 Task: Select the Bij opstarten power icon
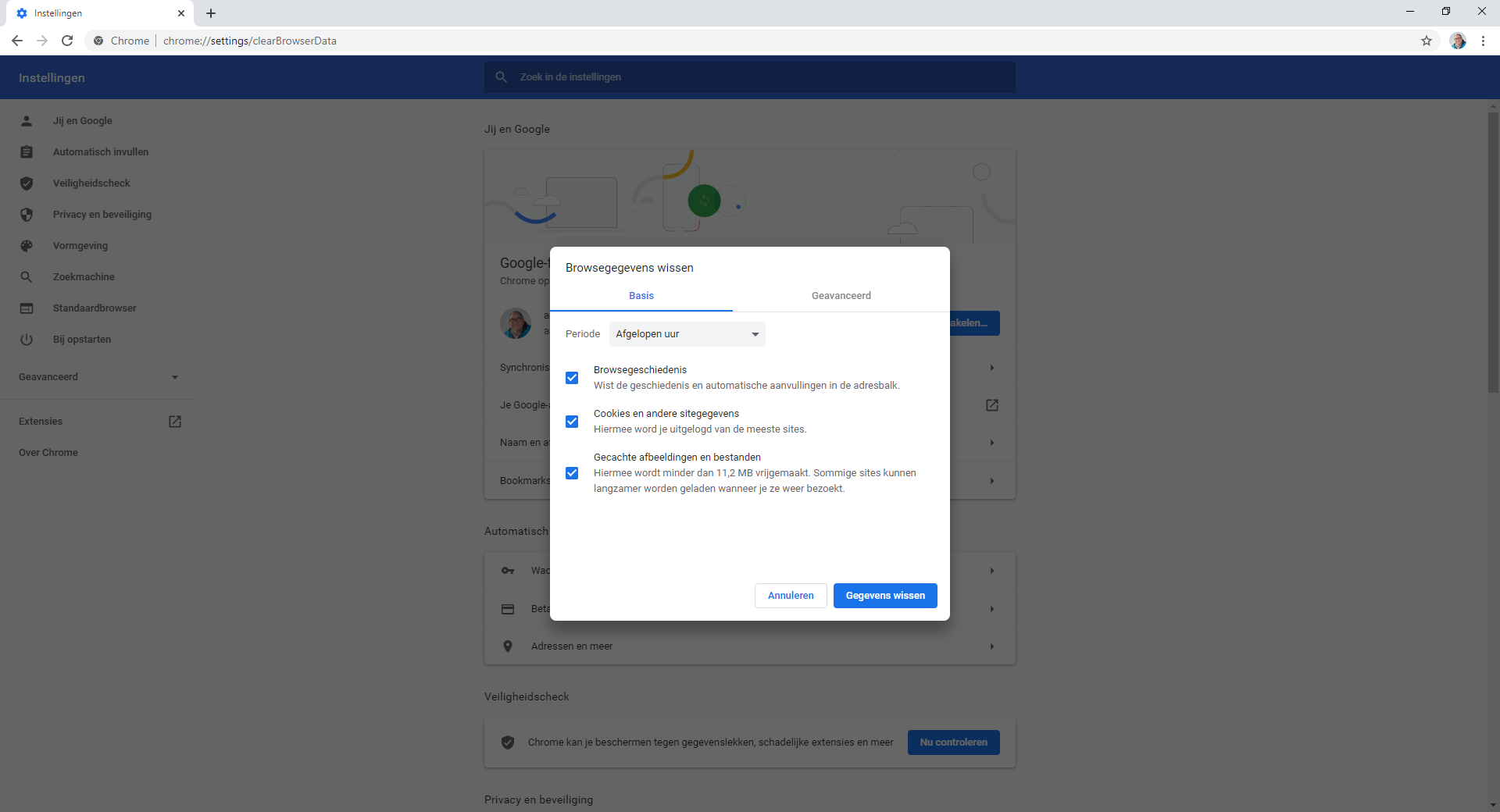(x=27, y=339)
